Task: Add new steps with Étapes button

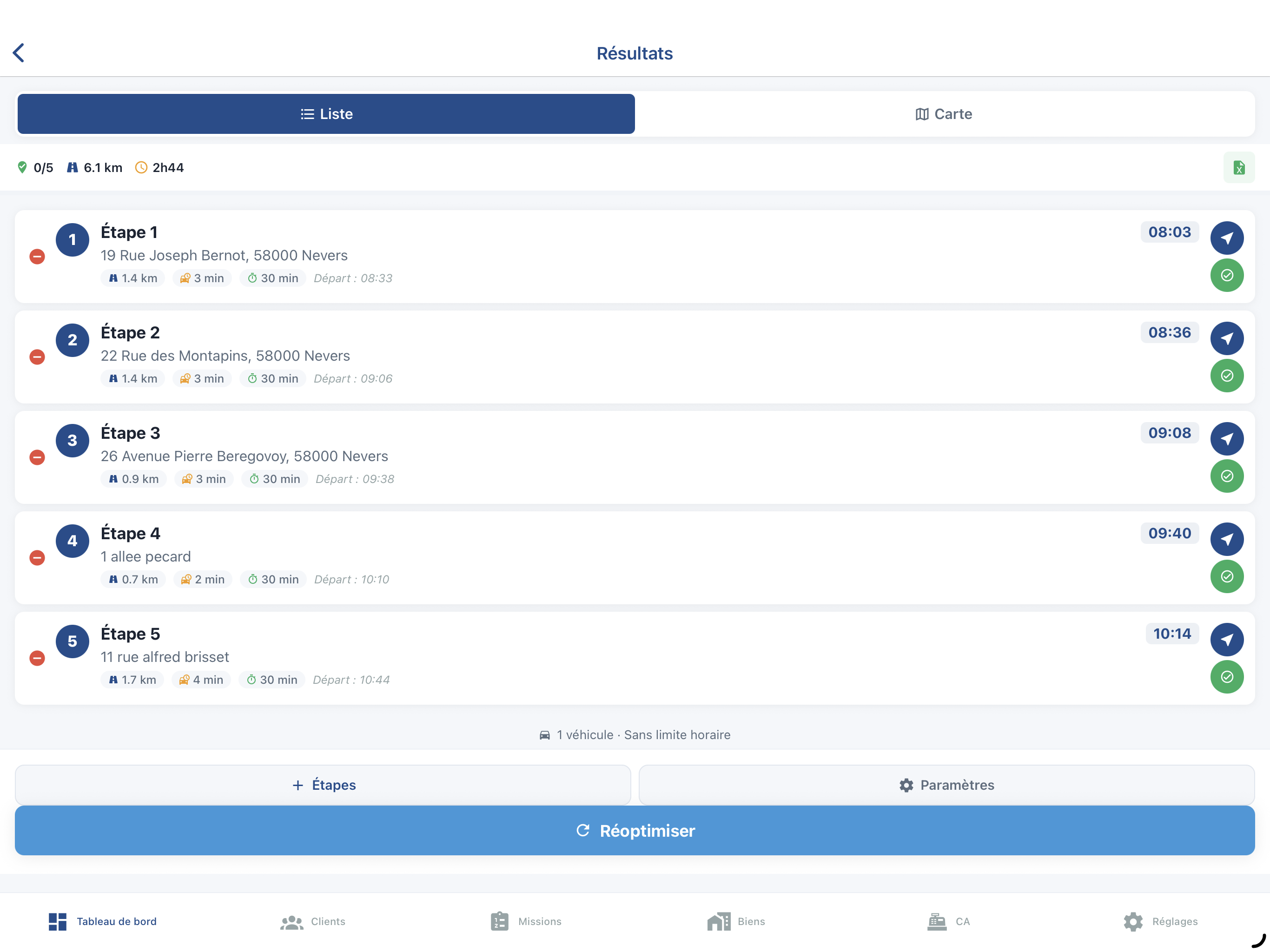Action: pos(324,784)
